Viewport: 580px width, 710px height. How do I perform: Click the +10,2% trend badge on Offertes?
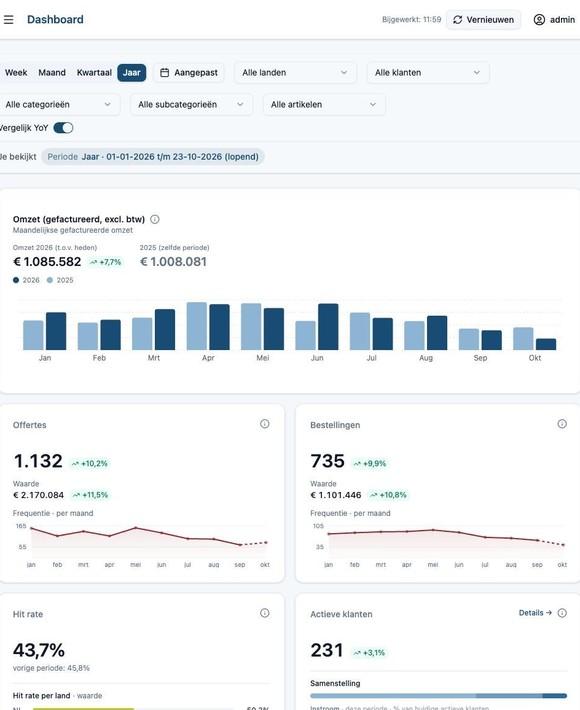90,463
